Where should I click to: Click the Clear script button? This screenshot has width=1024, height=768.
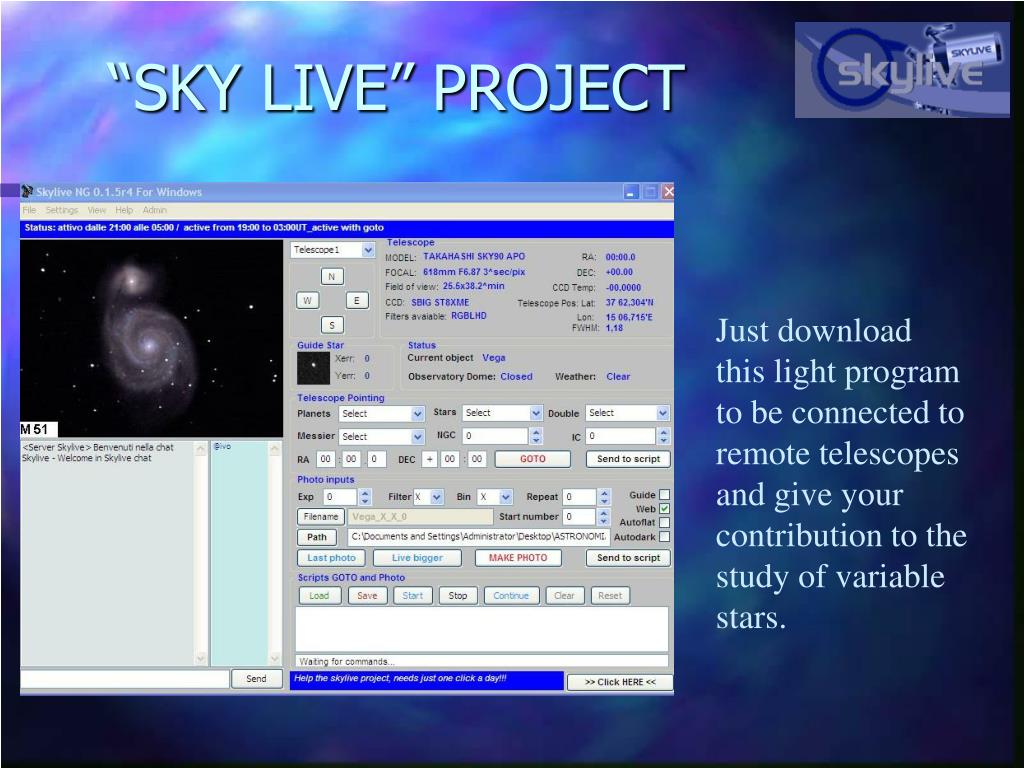tap(564, 596)
